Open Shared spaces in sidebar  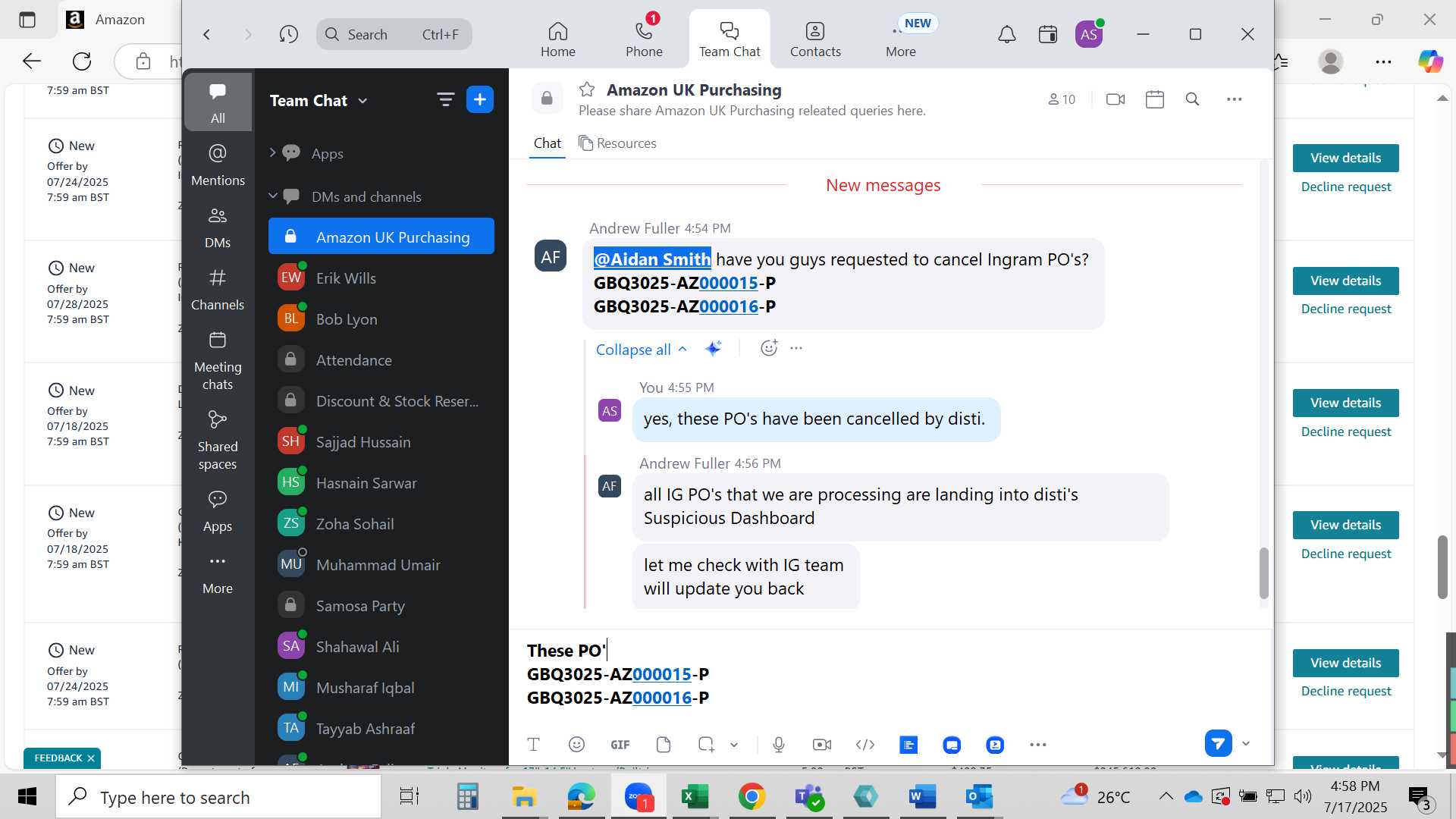[x=218, y=440]
